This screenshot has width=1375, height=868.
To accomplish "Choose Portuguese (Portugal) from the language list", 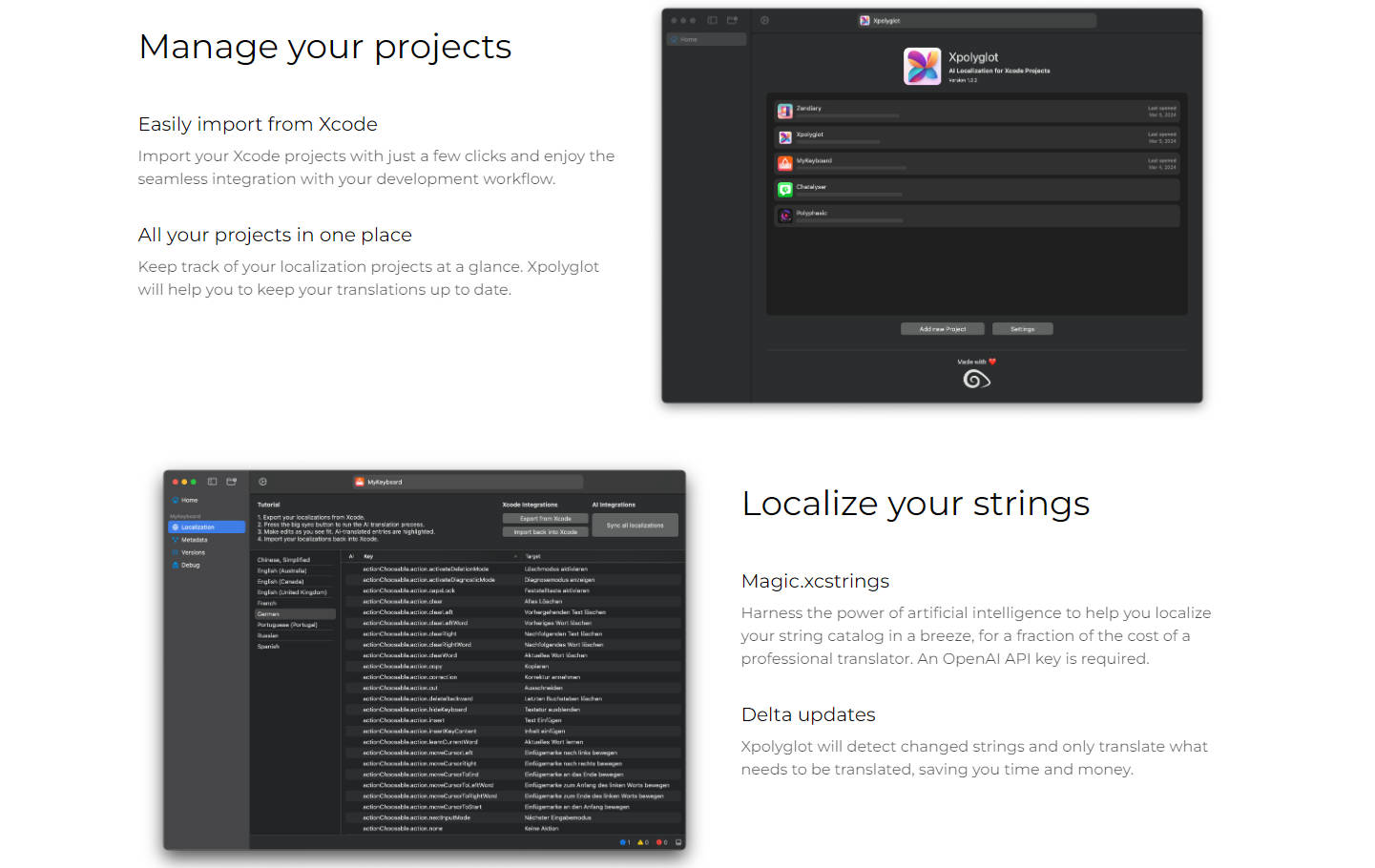I will coord(286,625).
